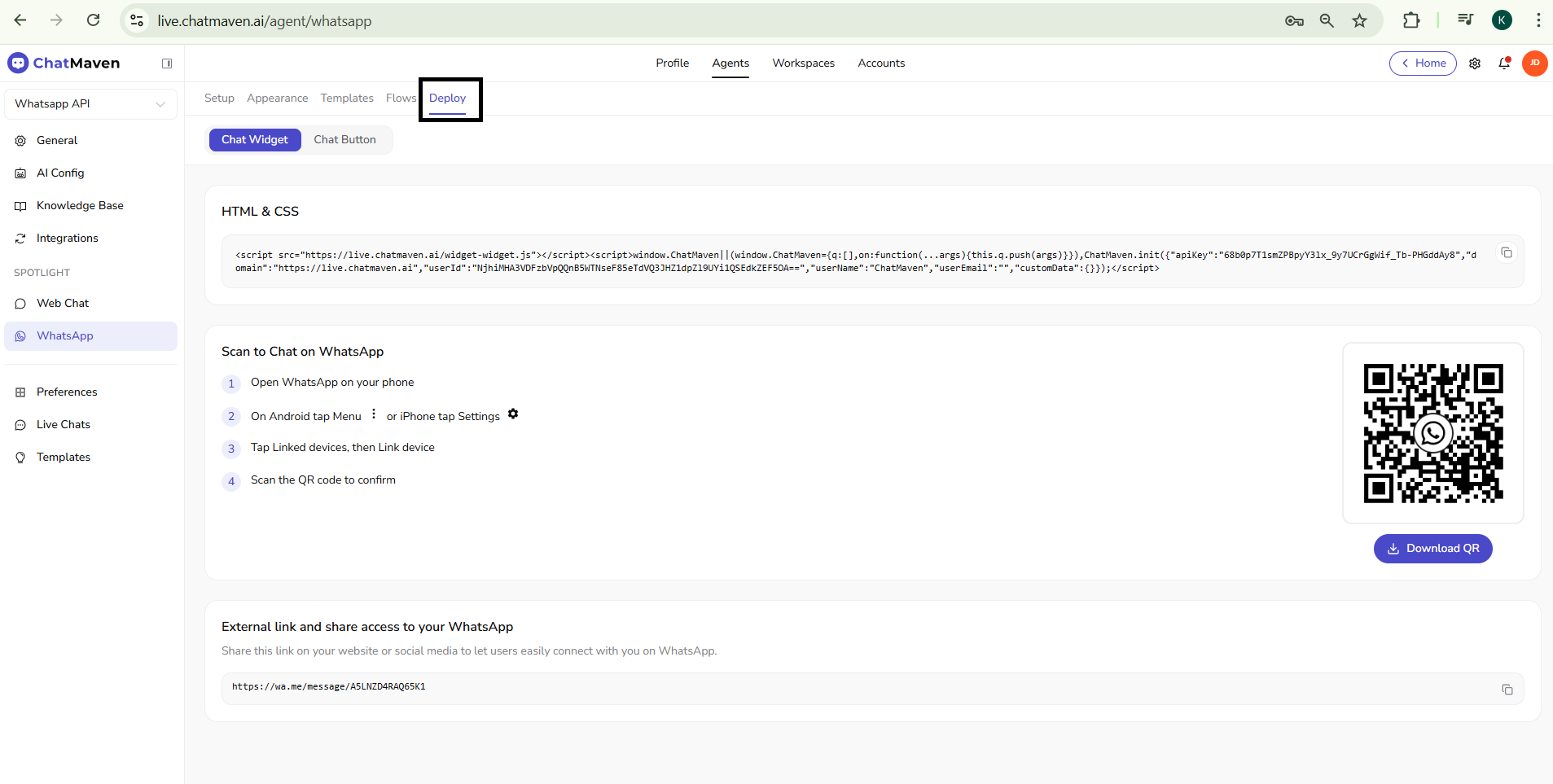Click the JD user avatar

pos(1534,64)
